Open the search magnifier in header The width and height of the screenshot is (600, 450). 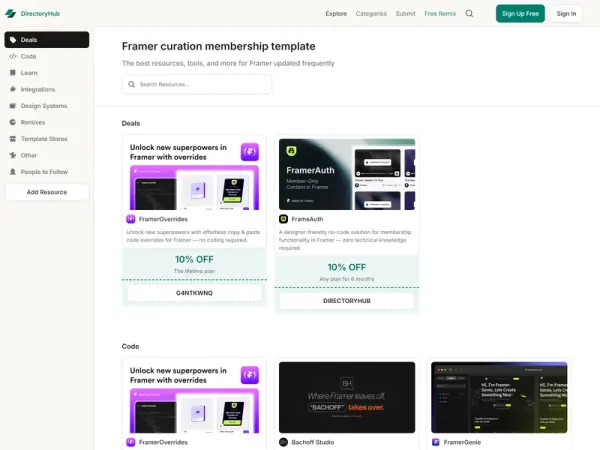coord(469,14)
